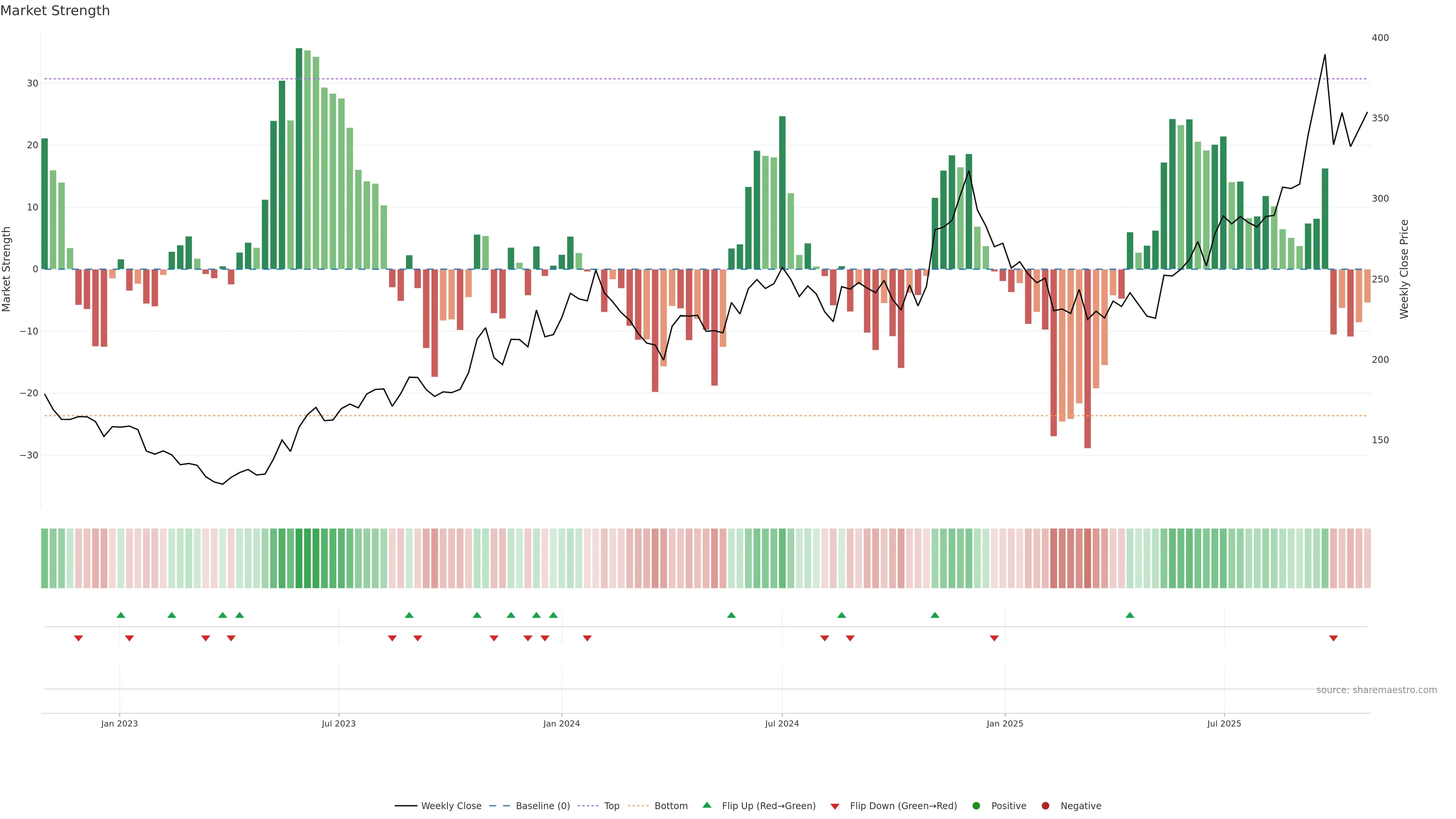Click the Jul 2023 x-axis label
This screenshot has height=819, width=1456.
339,723
